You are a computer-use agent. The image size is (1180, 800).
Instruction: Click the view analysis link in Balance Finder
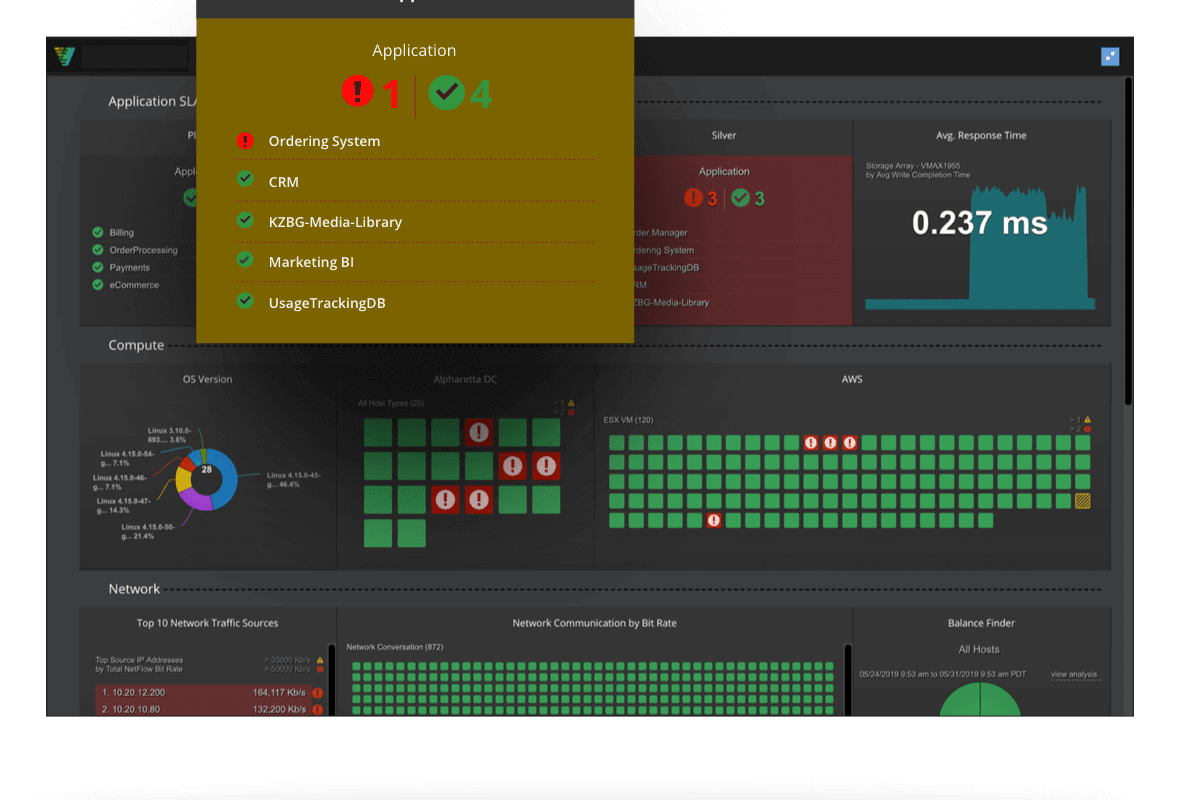point(1073,674)
